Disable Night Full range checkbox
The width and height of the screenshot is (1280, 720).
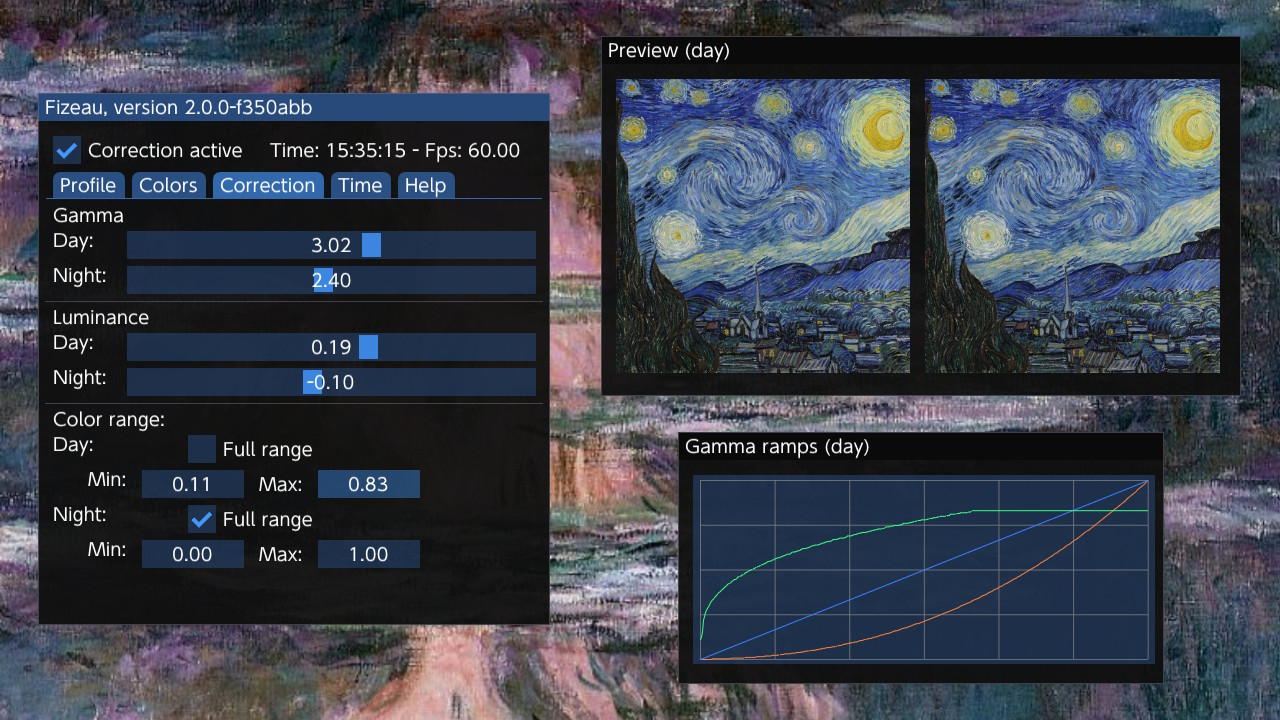(x=202, y=519)
